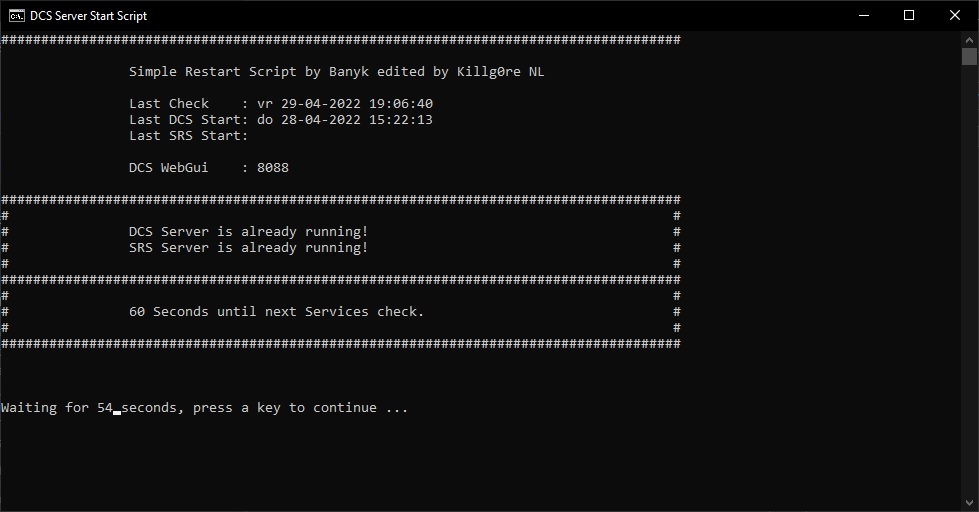This screenshot has width=979, height=512.
Task: Click the scrollbar up arrow
Action: tap(969, 39)
